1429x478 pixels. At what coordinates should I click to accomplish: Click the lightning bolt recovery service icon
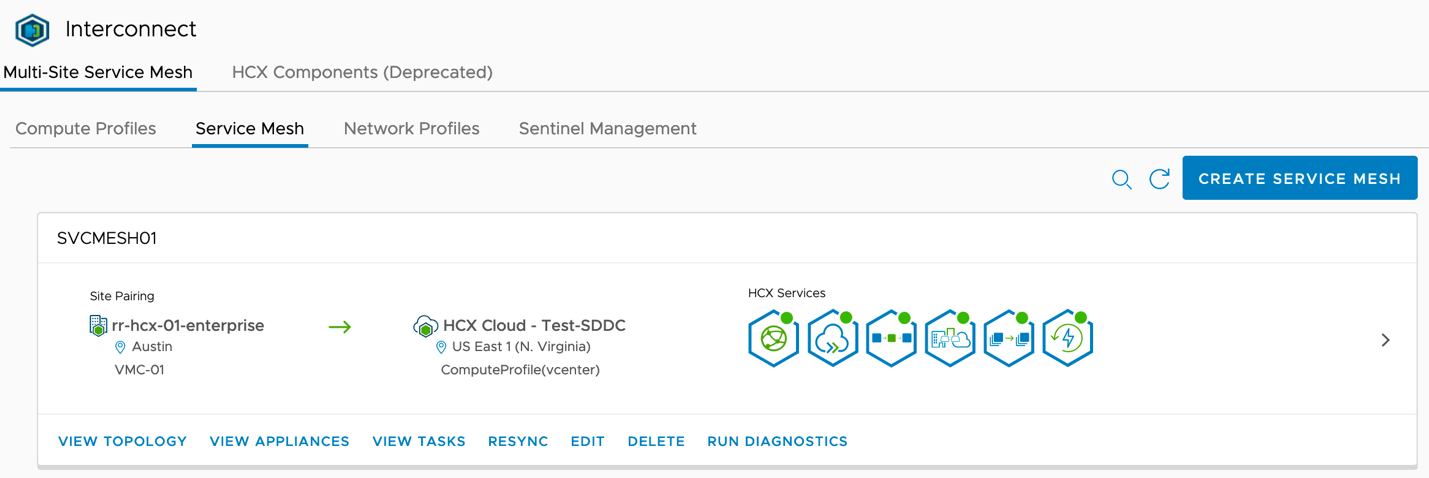click(1067, 339)
